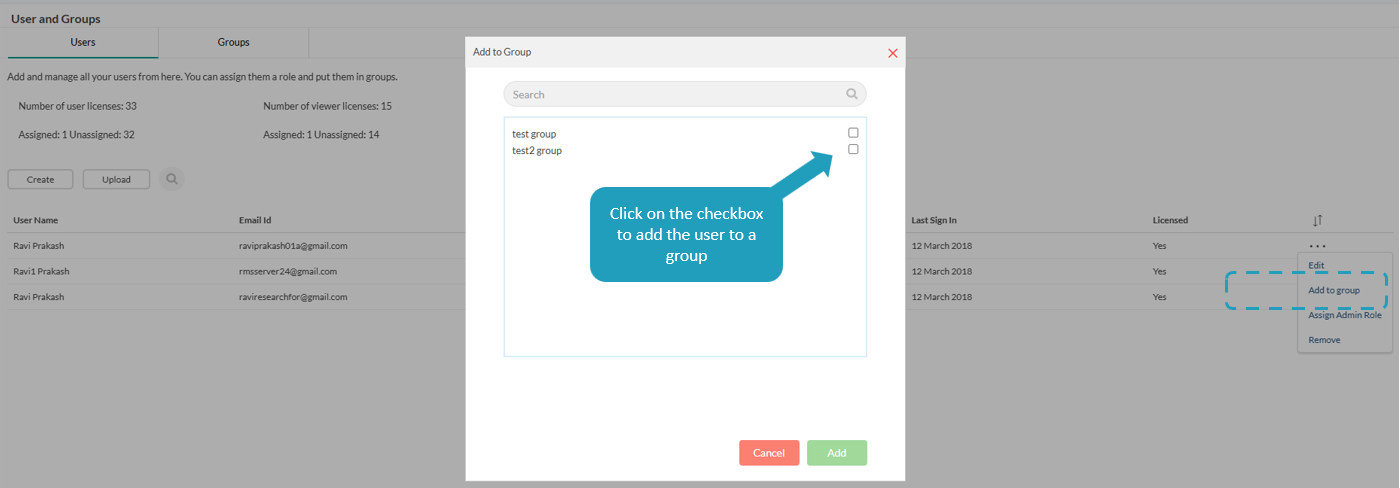Focus the group Search input field
The image size is (1400, 488).
pos(675,94)
